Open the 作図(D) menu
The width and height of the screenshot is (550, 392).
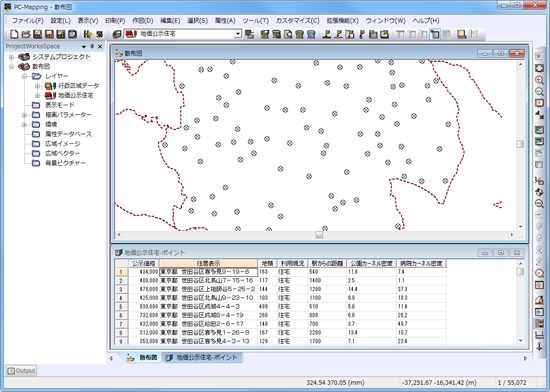point(142,21)
